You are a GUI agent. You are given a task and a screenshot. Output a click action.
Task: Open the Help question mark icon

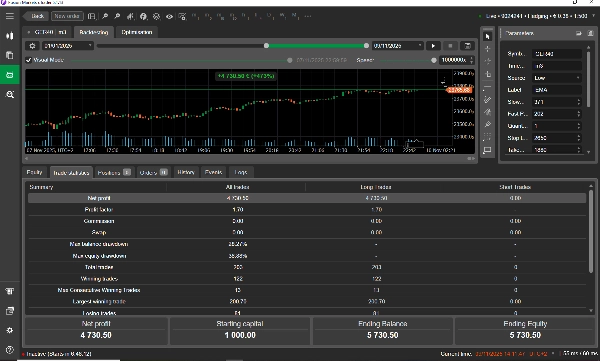(10, 350)
